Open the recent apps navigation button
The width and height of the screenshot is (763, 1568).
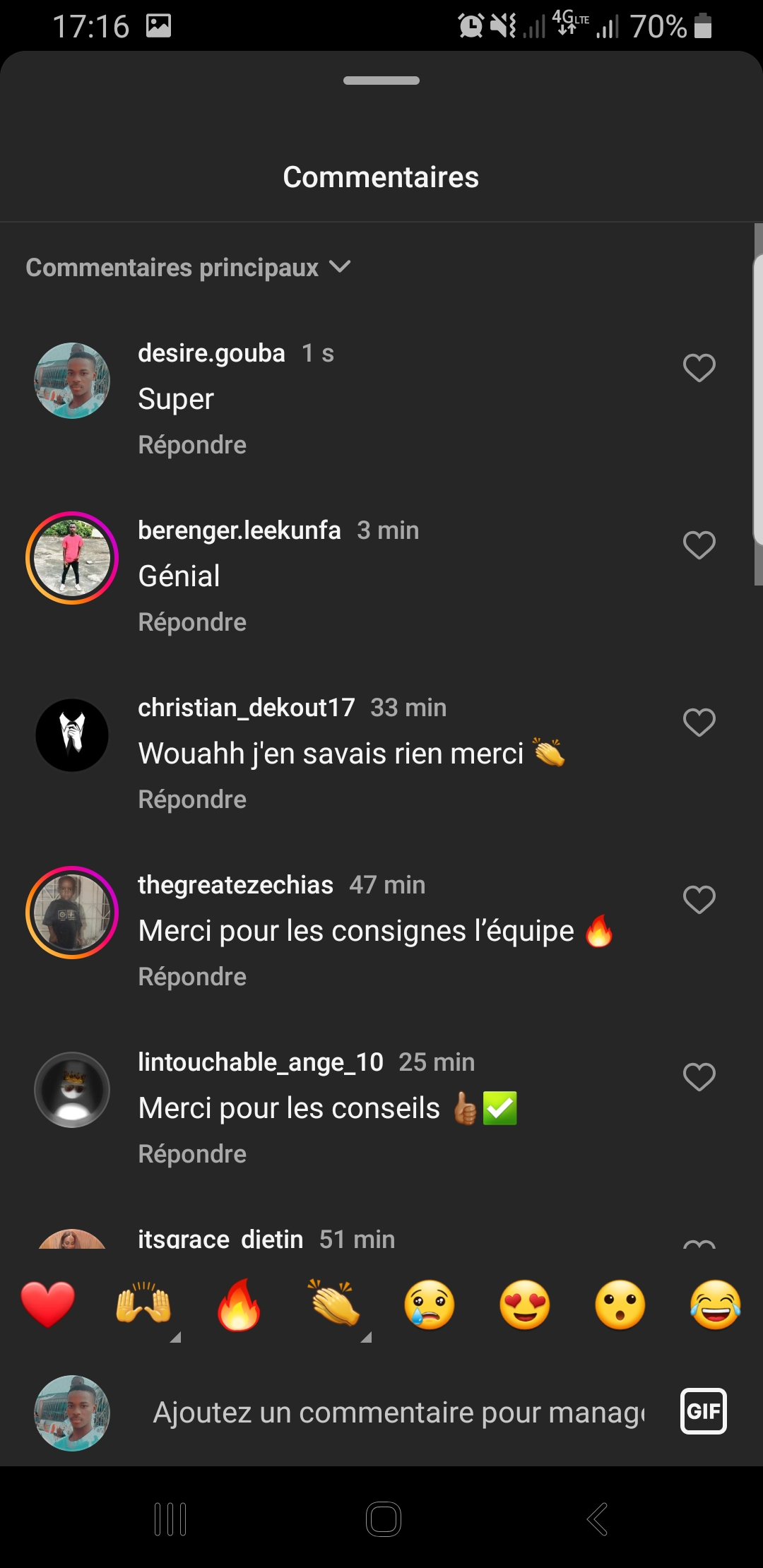170,1519
